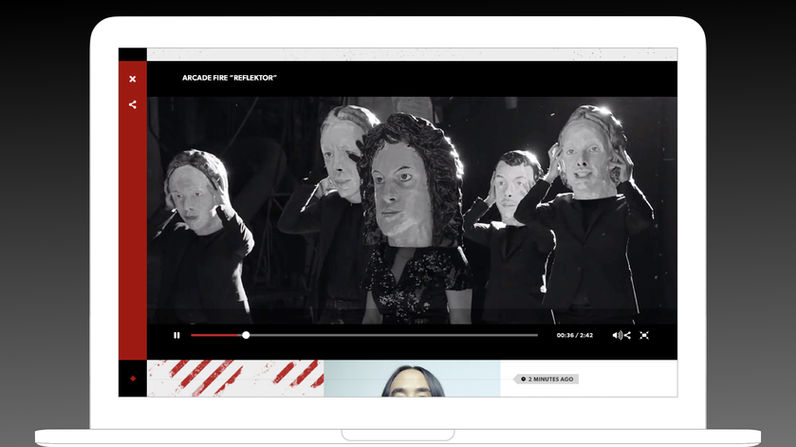Click the video frame showing masked band members

point(412,210)
